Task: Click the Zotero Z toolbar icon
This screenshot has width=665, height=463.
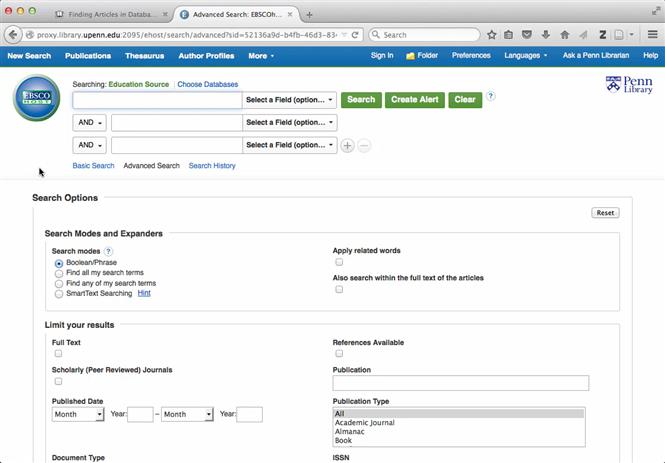Action: pyautogui.click(x=602, y=35)
